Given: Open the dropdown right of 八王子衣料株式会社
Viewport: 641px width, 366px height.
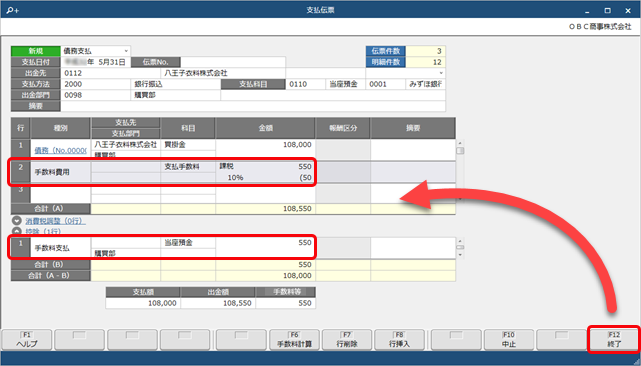Looking at the screenshot, I should point(441,73).
